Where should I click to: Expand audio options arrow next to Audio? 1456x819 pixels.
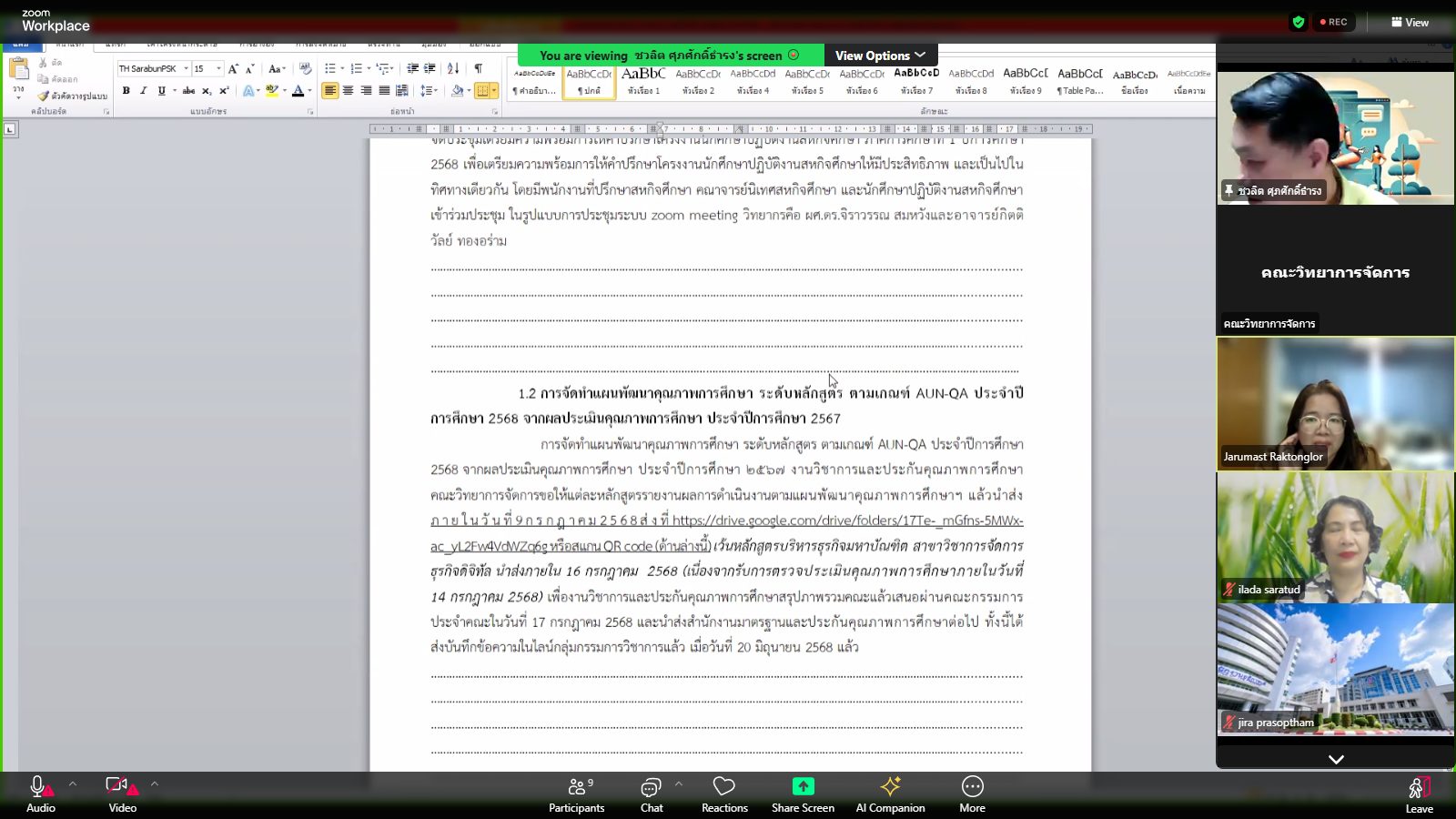pyautogui.click(x=73, y=783)
